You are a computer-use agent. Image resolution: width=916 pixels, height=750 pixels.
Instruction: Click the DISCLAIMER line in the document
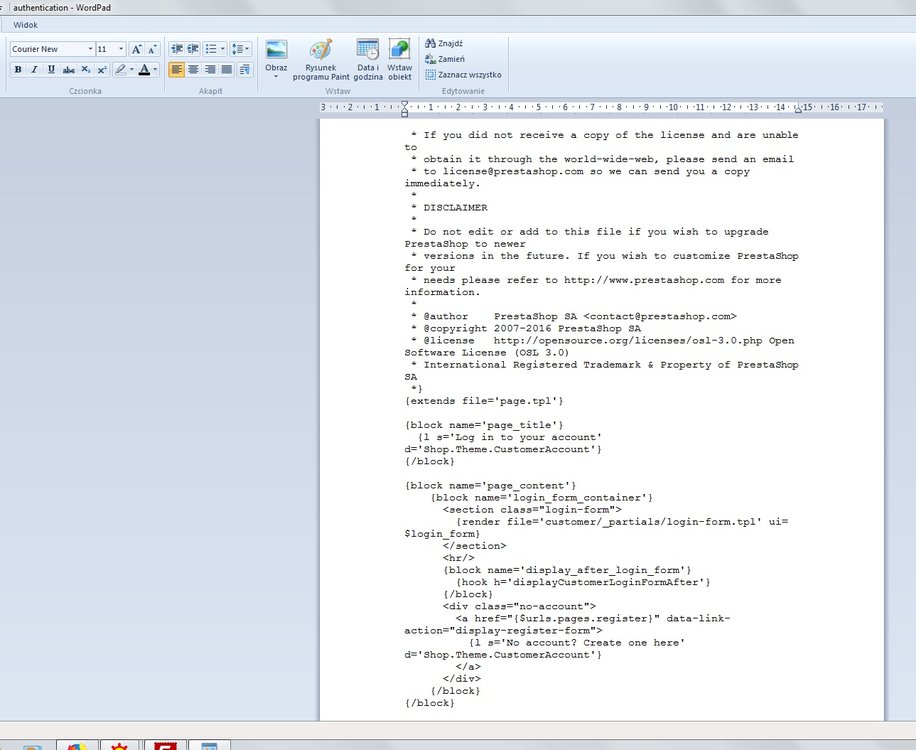point(455,208)
